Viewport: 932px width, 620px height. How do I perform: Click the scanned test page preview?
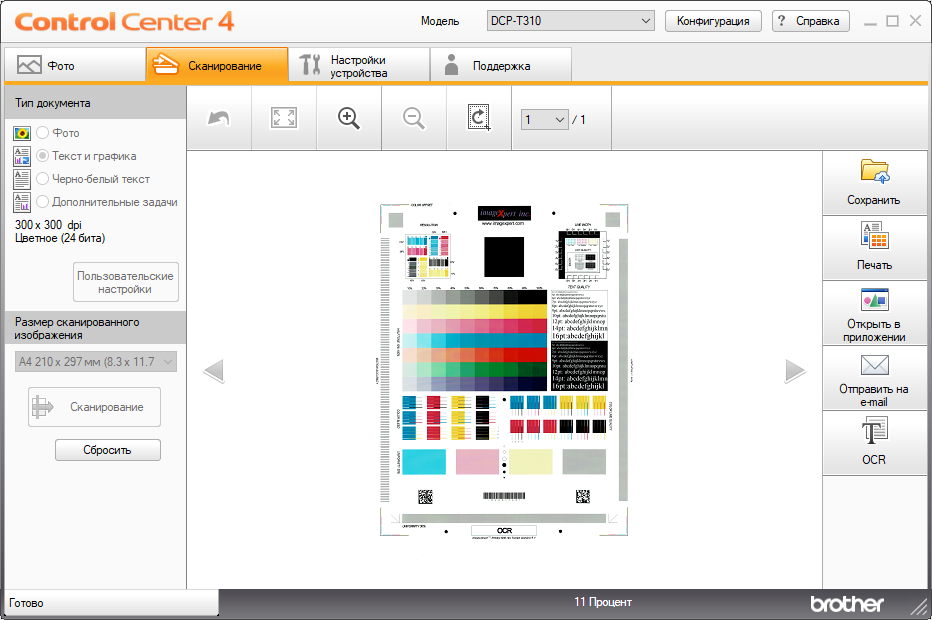[504, 370]
